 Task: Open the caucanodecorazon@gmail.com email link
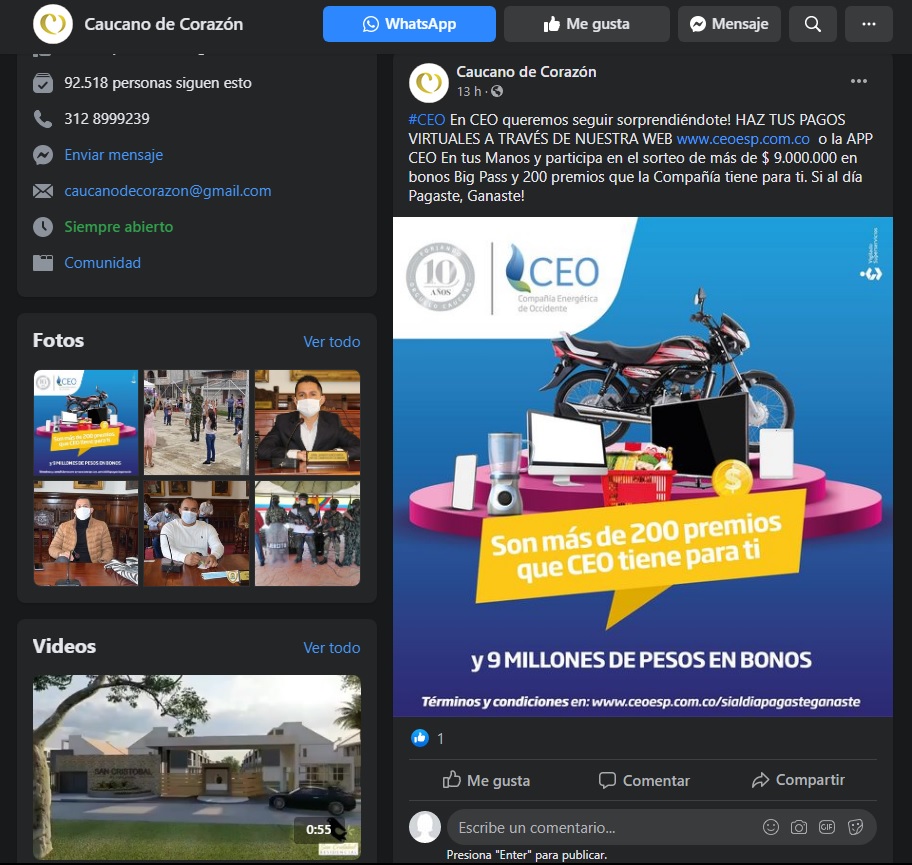point(168,191)
